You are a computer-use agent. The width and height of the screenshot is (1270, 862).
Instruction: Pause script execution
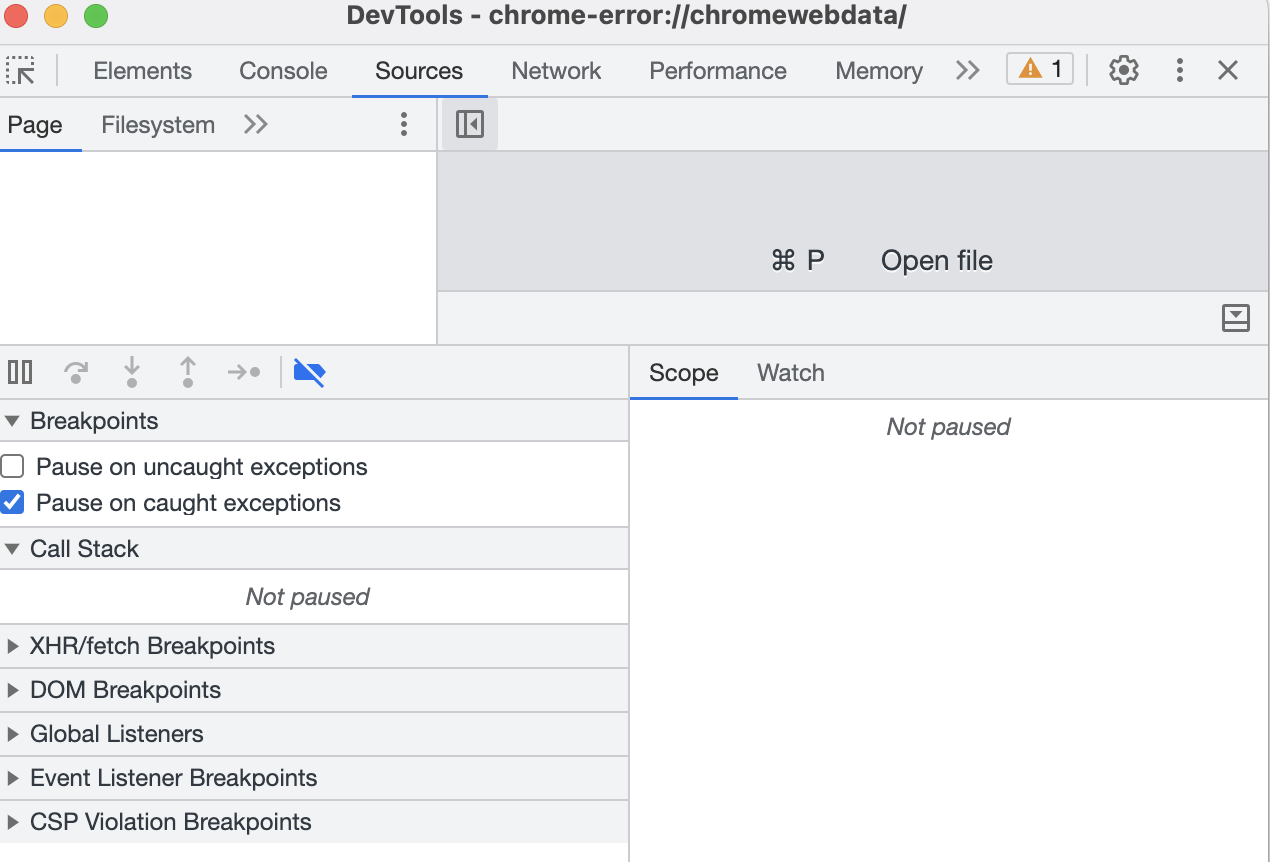(x=20, y=372)
